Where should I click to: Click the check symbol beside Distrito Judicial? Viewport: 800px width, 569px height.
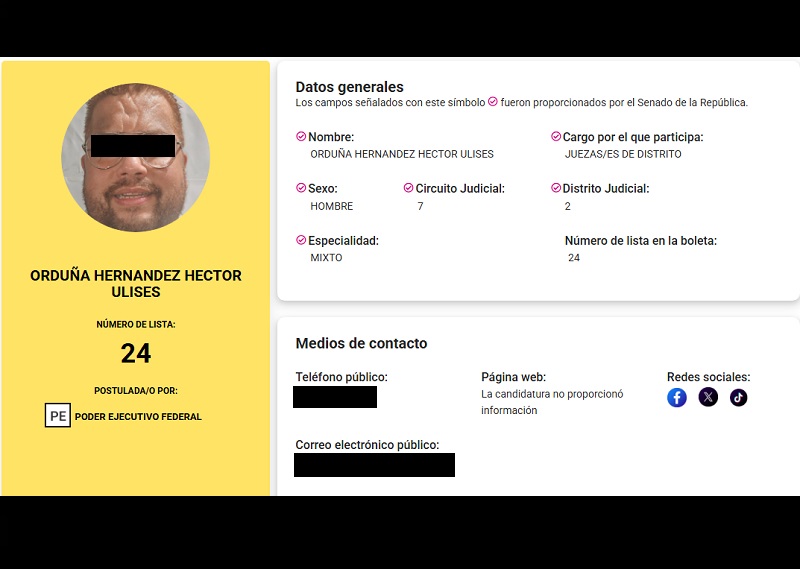556,188
